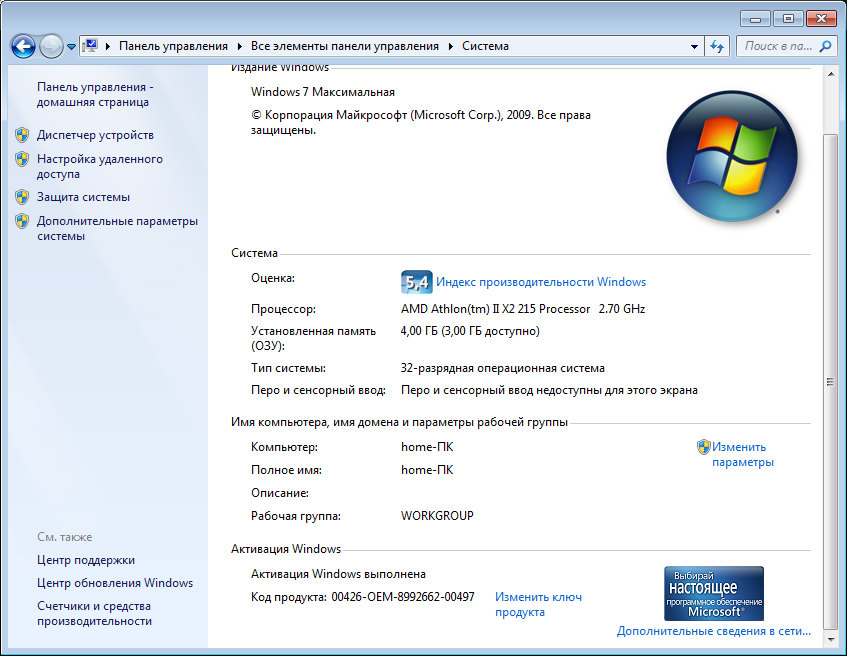Open Дополнительные сведения в сети link

pos(713,631)
